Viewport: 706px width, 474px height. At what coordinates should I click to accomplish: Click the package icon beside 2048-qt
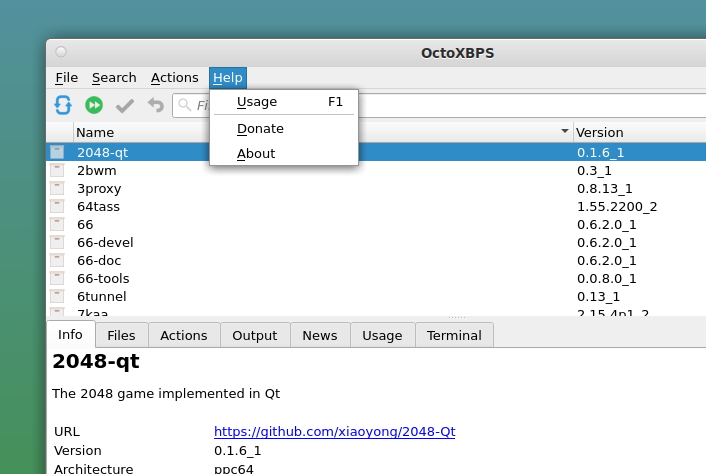click(x=57, y=152)
